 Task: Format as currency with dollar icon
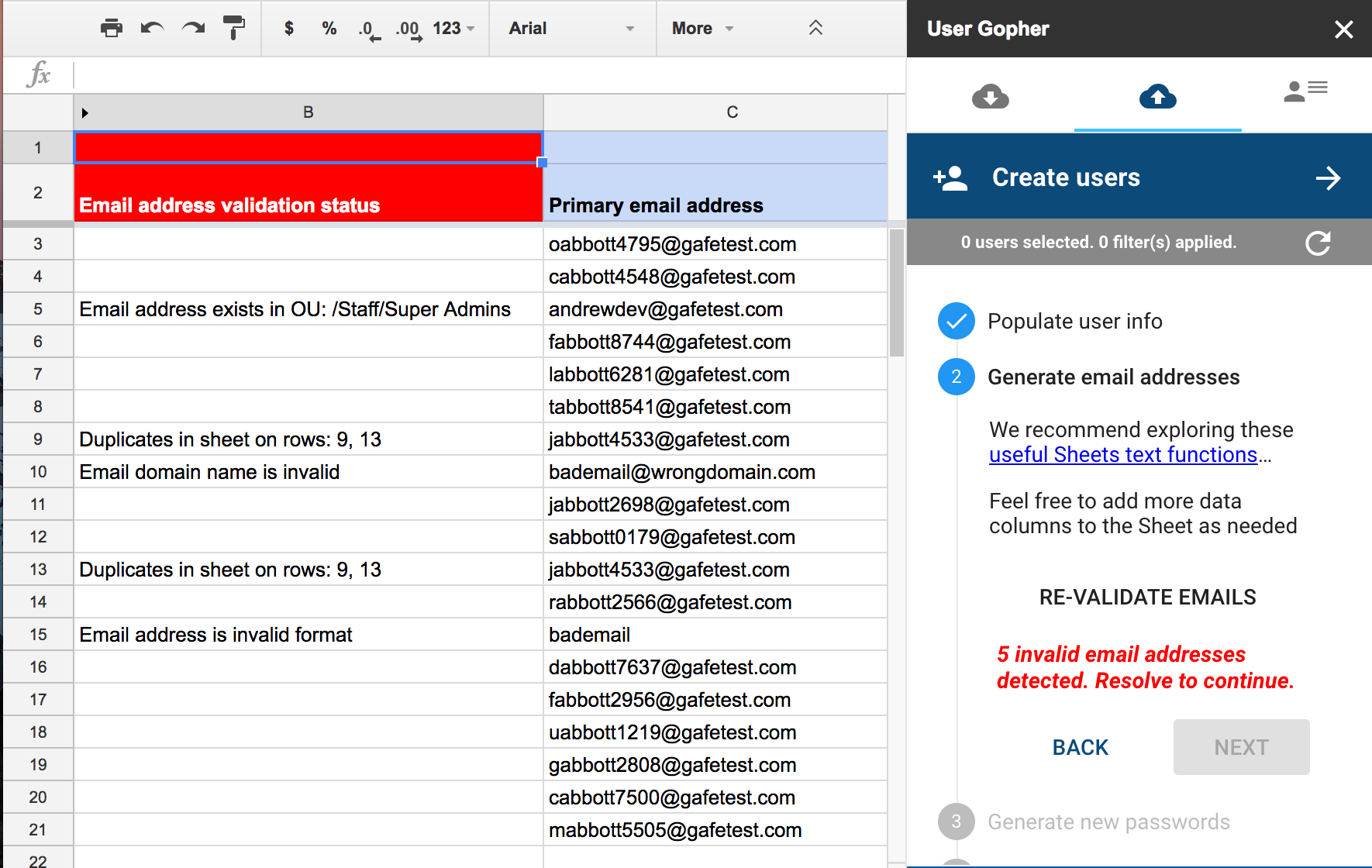tap(288, 29)
